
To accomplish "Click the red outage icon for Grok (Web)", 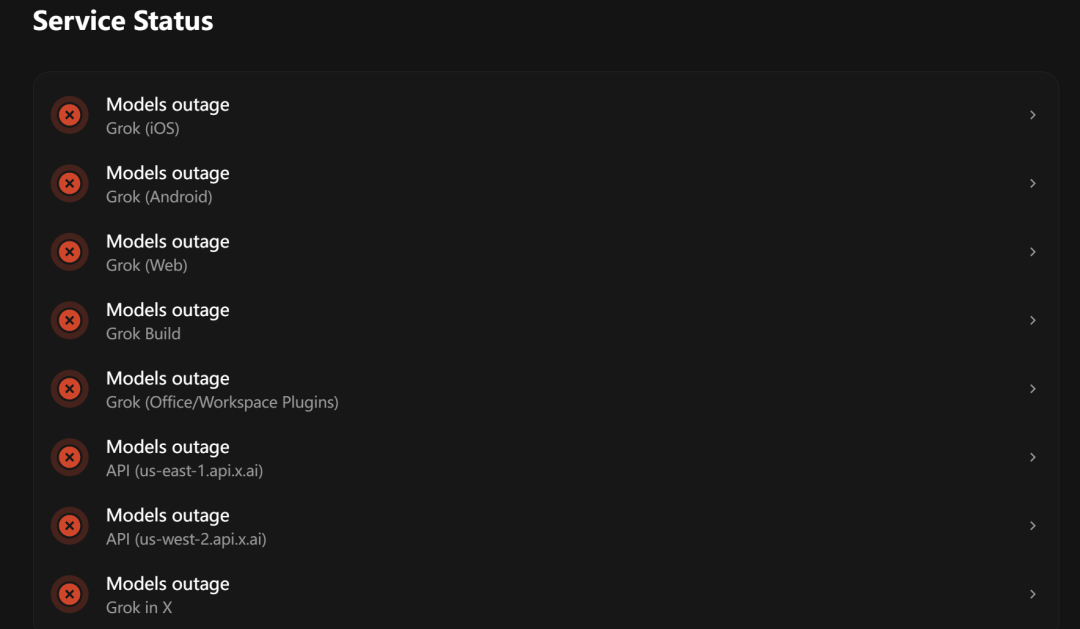I will [x=70, y=252].
